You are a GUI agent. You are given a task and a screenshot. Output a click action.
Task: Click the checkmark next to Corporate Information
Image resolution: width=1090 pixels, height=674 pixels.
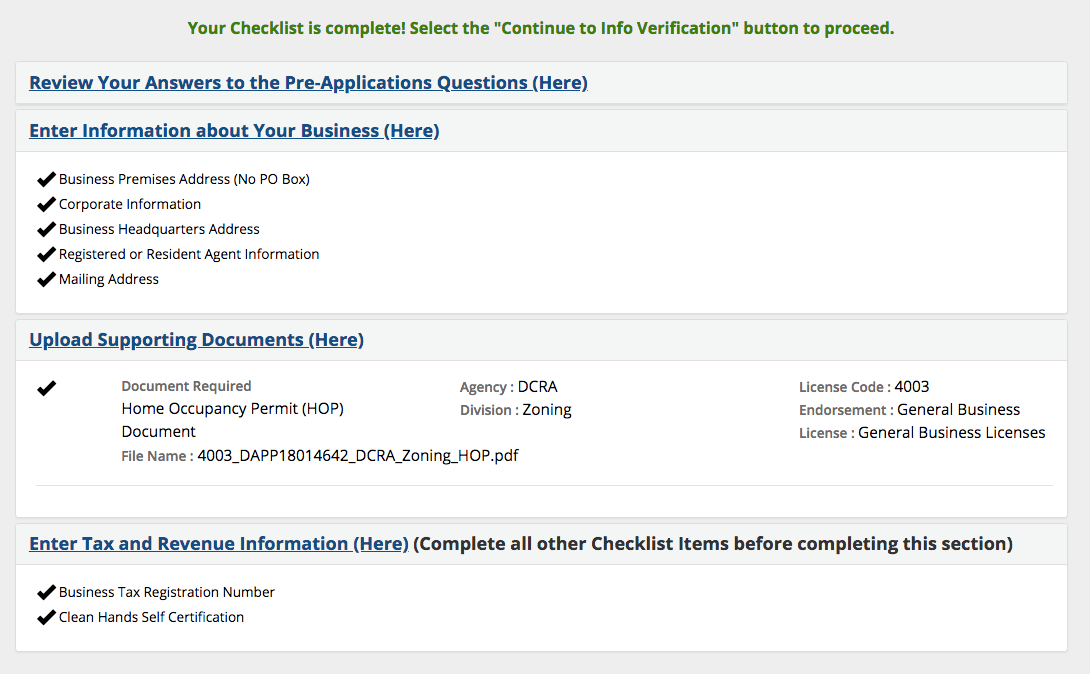coord(46,203)
